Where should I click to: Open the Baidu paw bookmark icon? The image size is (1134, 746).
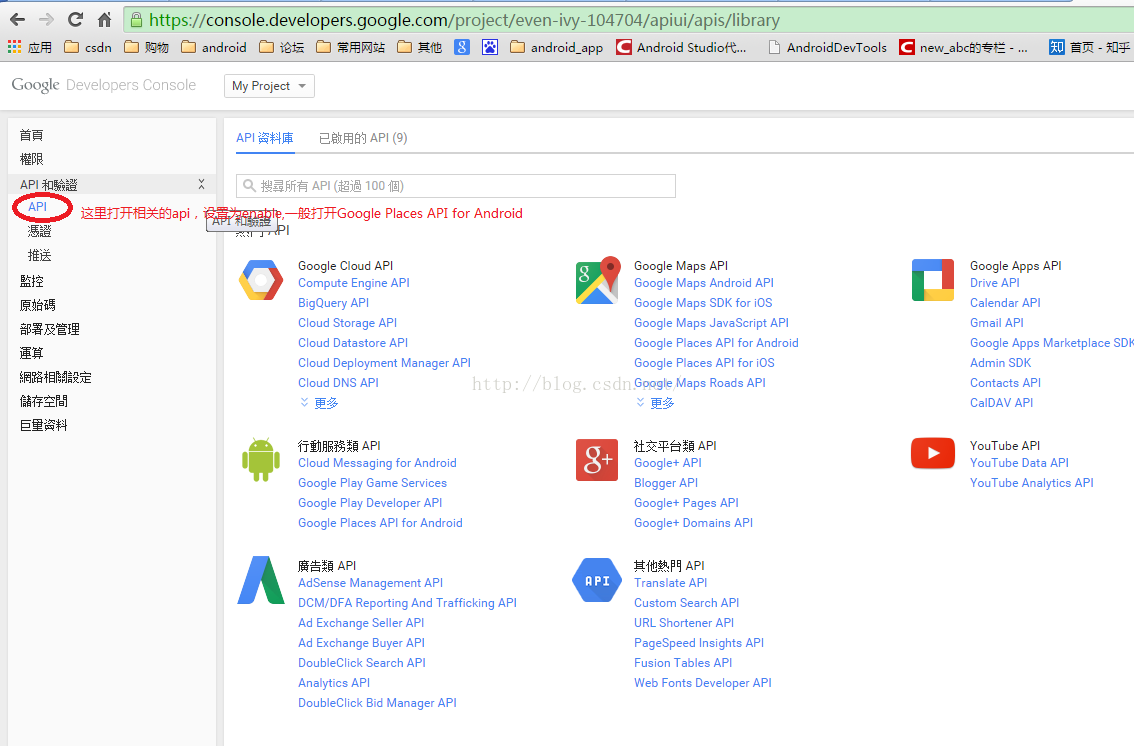(x=490, y=47)
